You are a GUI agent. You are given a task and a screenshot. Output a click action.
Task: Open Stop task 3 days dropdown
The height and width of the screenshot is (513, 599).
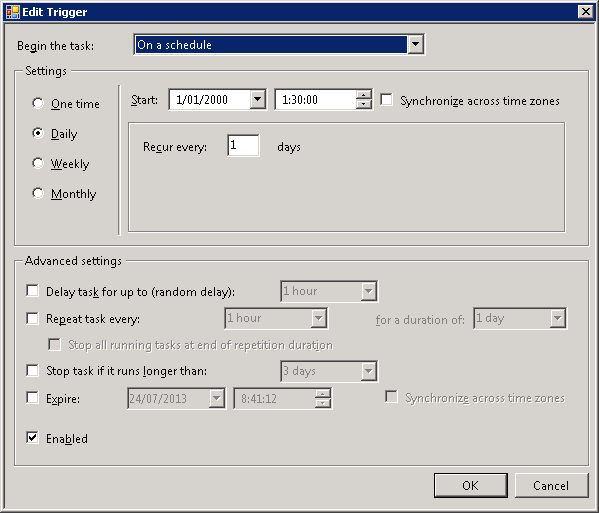click(369, 371)
